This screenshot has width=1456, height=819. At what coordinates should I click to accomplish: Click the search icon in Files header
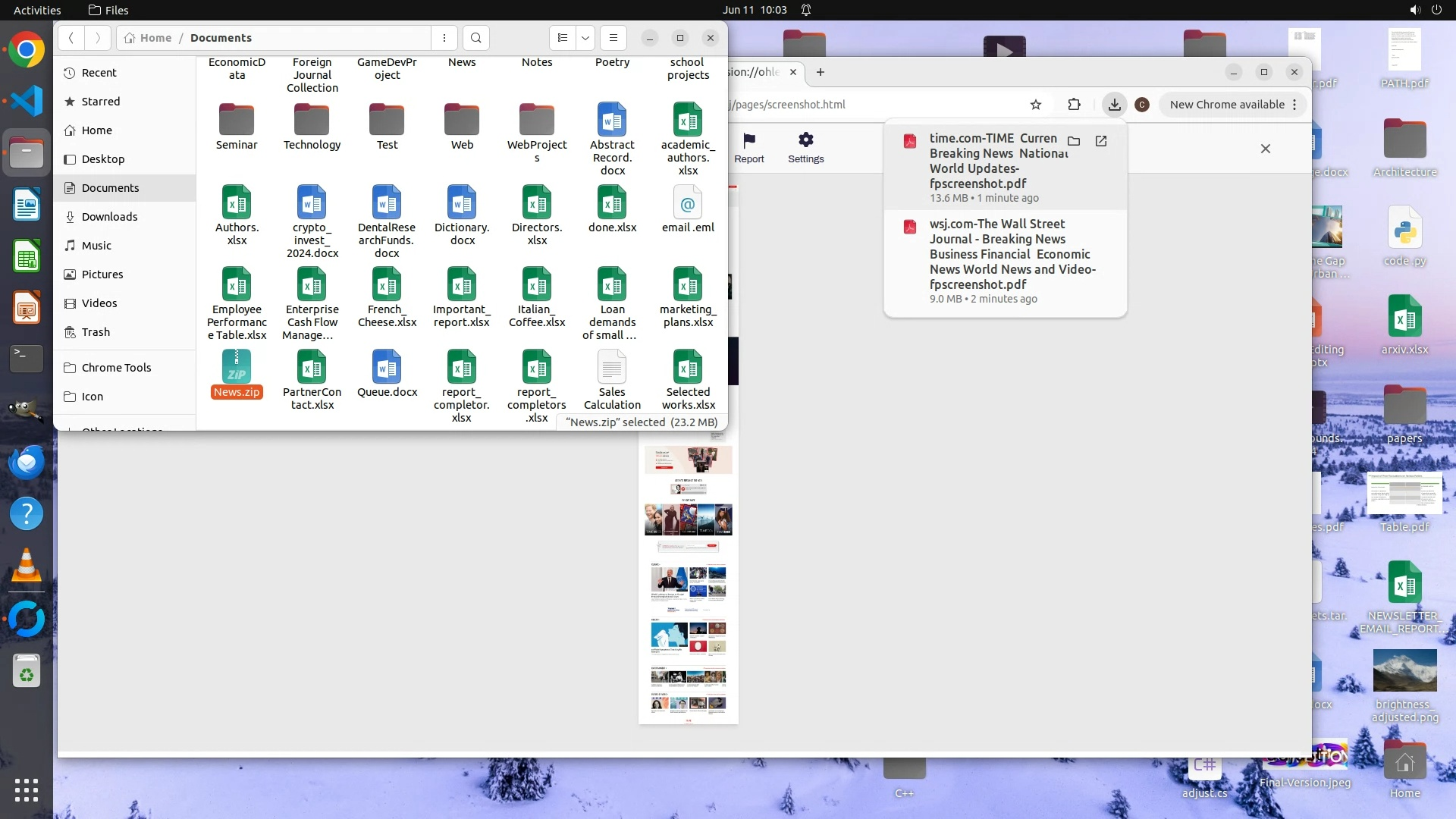475,38
